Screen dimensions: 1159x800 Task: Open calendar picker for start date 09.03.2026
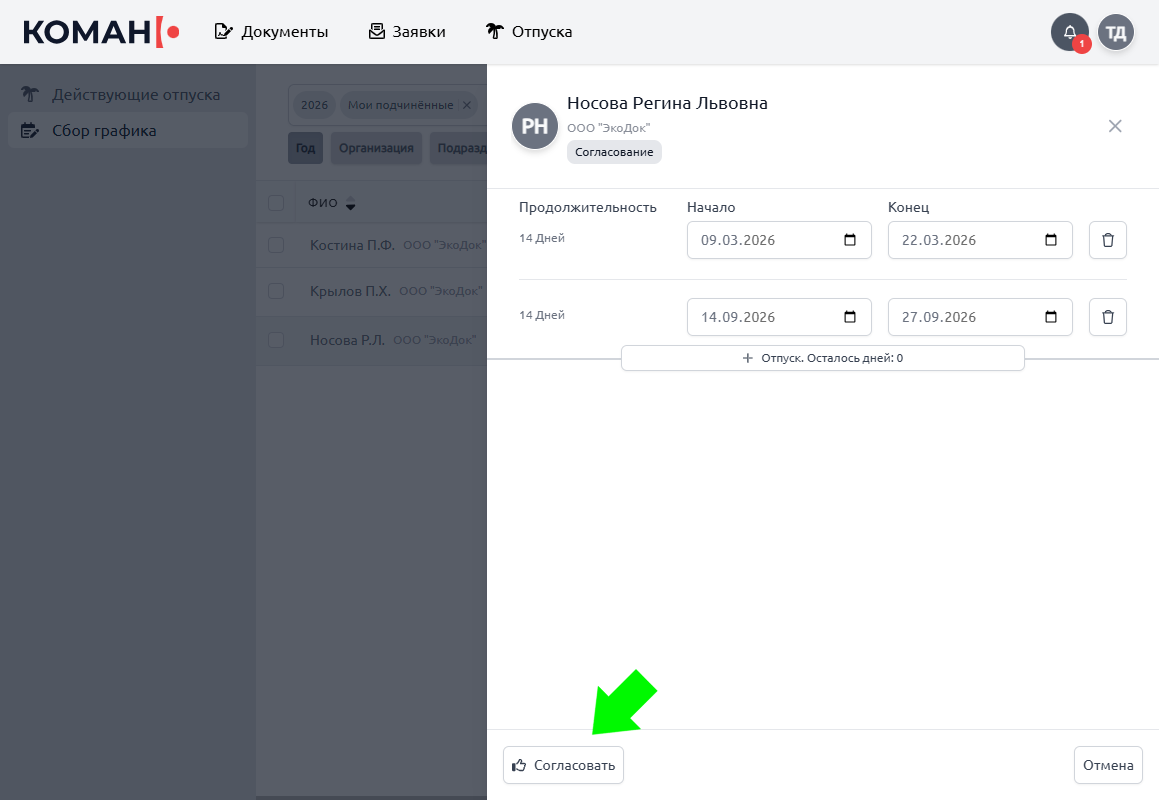850,240
